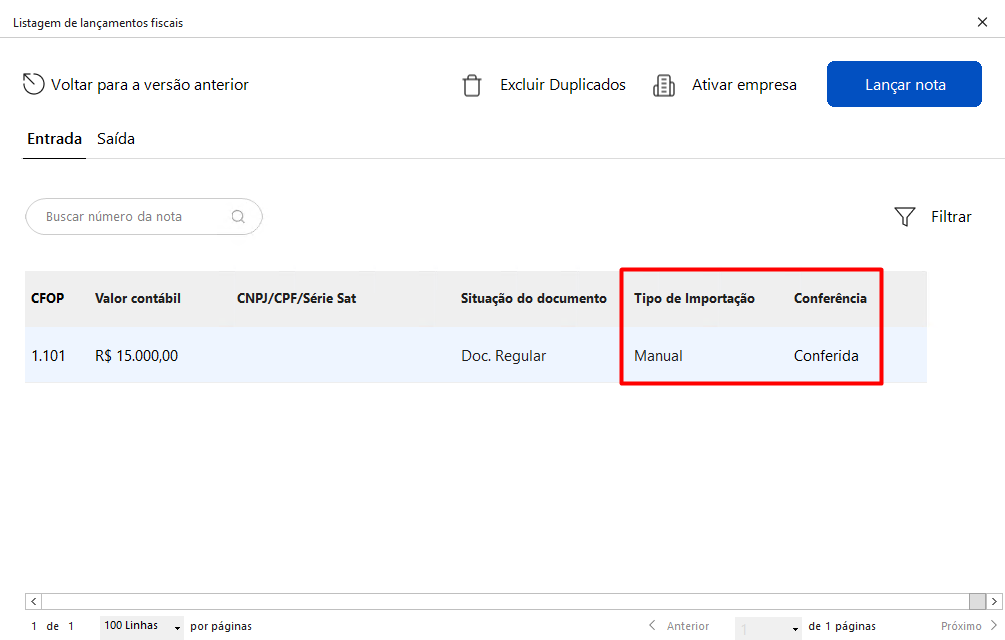Click the magnifier icon in search box
Viewport: 1005px width, 640px height.
(x=238, y=217)
